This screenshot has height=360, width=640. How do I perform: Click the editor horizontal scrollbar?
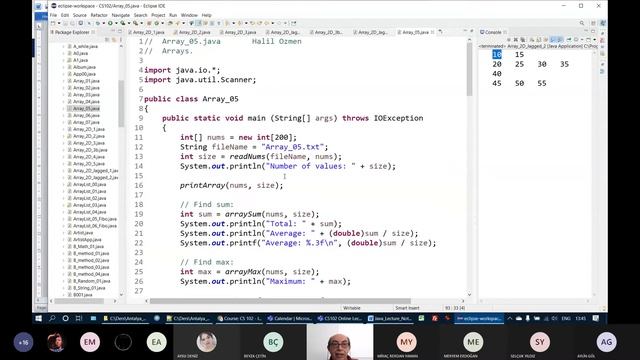coord(280,301)
